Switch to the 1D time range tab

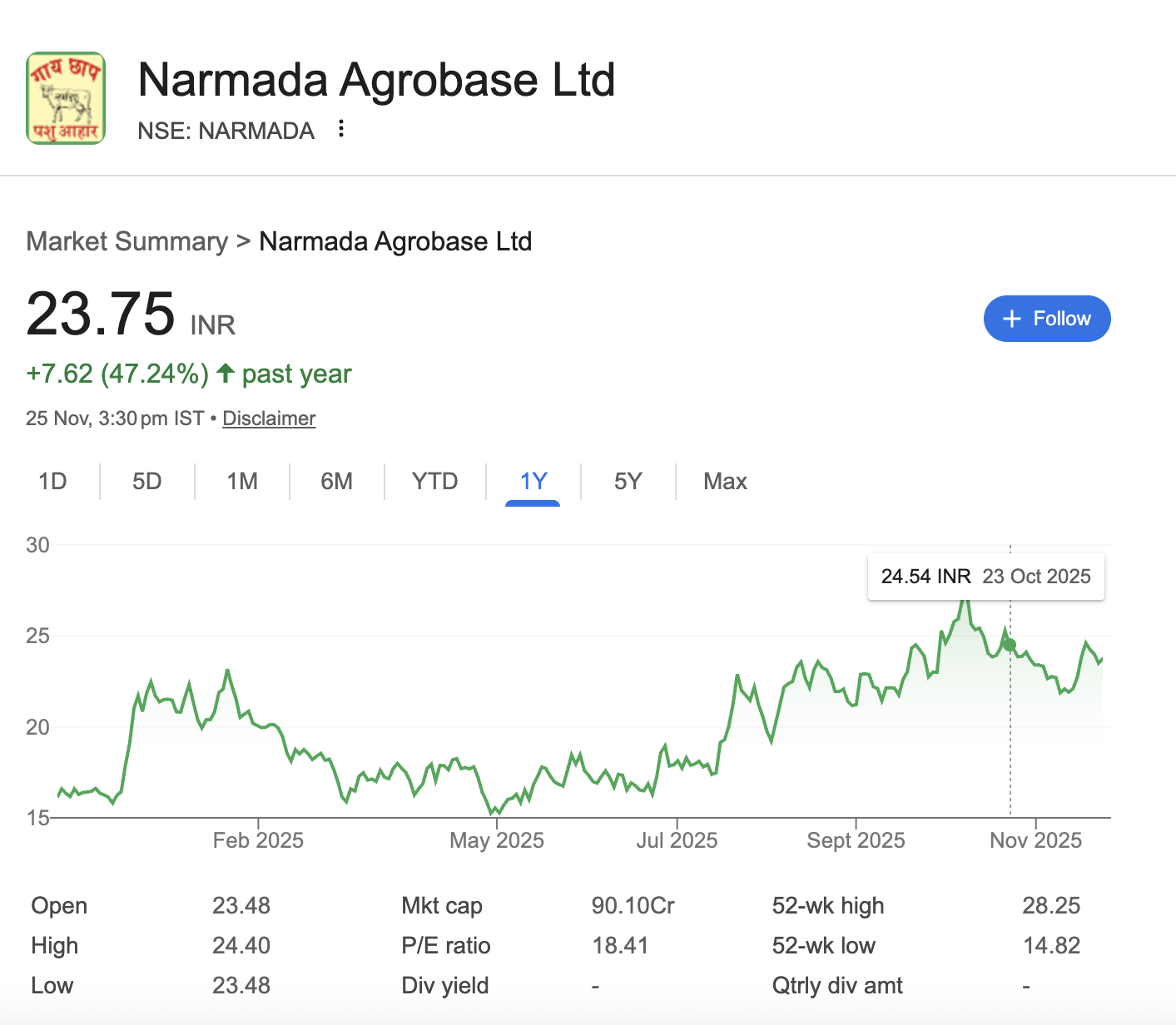[x=52, y=482]
